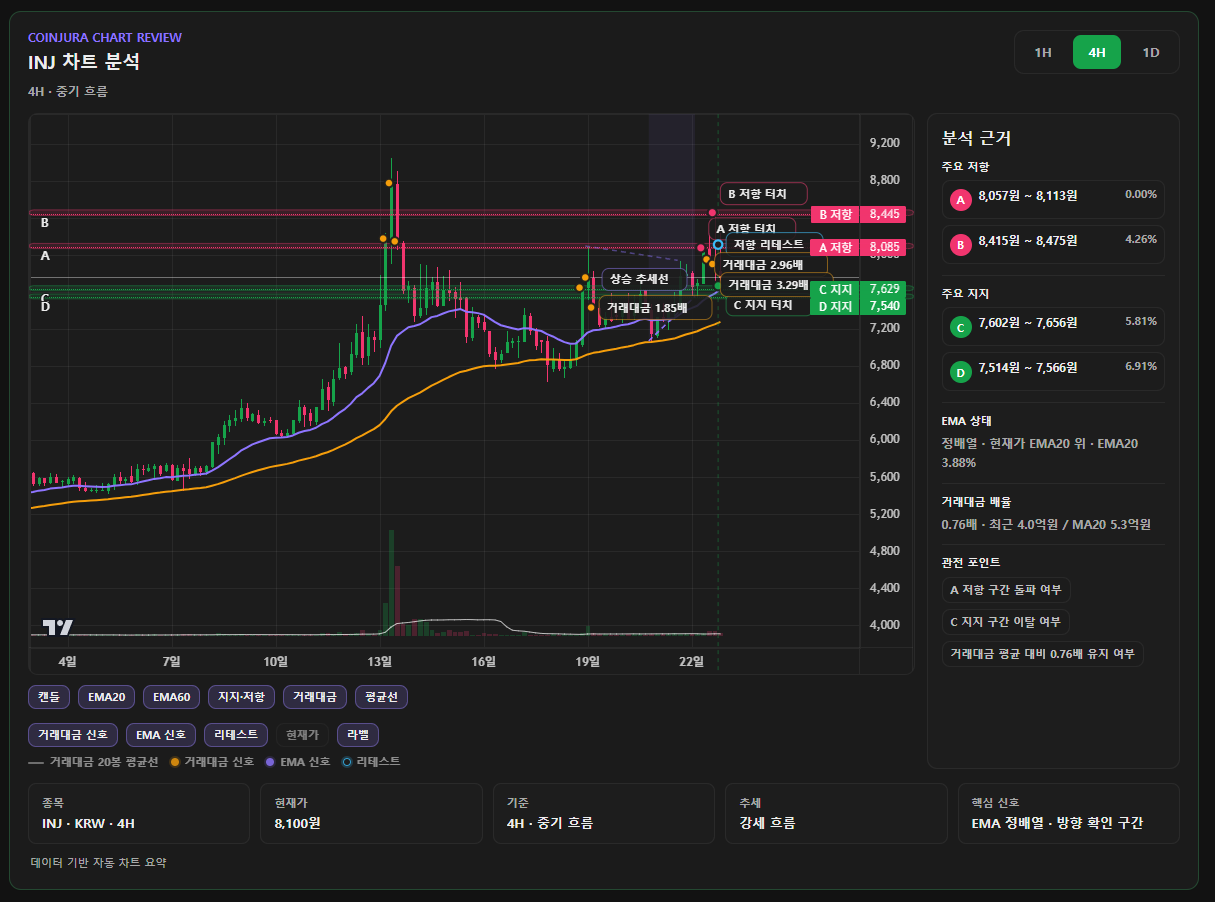Open support row 7,514원 ~ 7,566원
The height and width of the screenshot is (902, 1215).
point(1053,371)
